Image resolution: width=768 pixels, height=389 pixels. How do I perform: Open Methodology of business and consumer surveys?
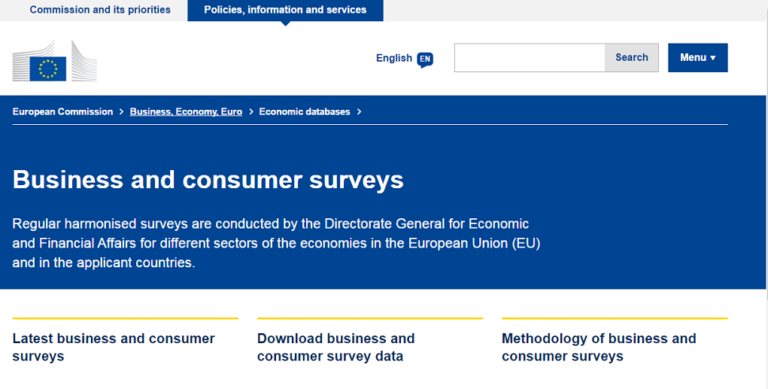click(599, 347)
